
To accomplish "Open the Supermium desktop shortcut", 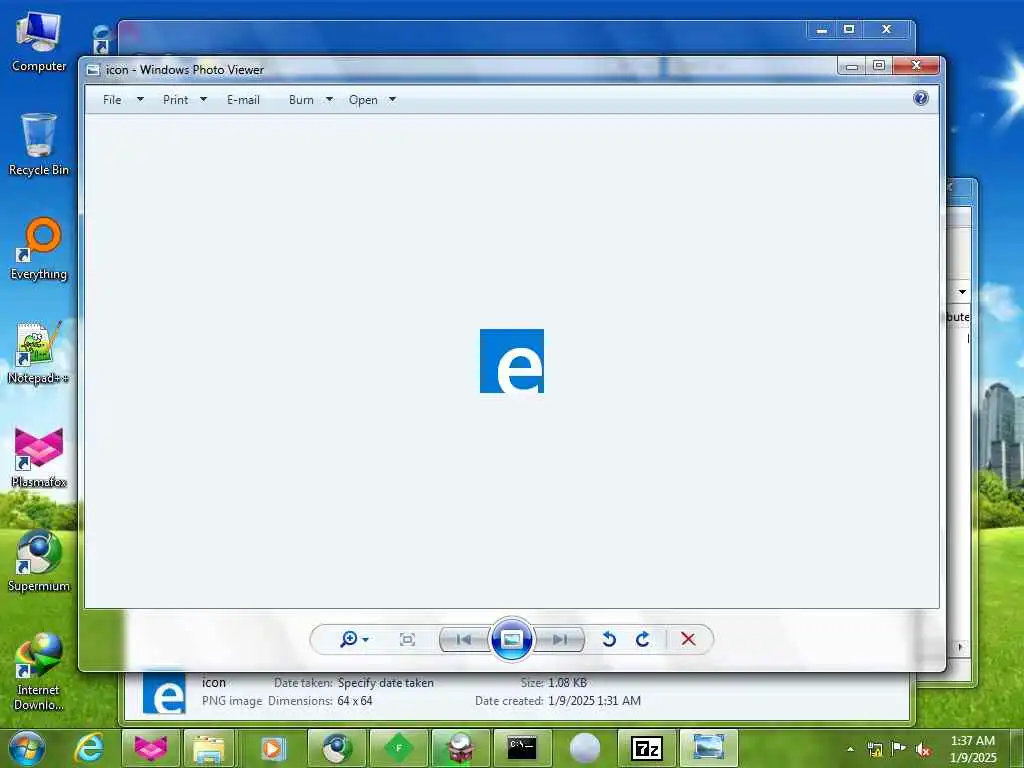I will click(x=39, y=561).
